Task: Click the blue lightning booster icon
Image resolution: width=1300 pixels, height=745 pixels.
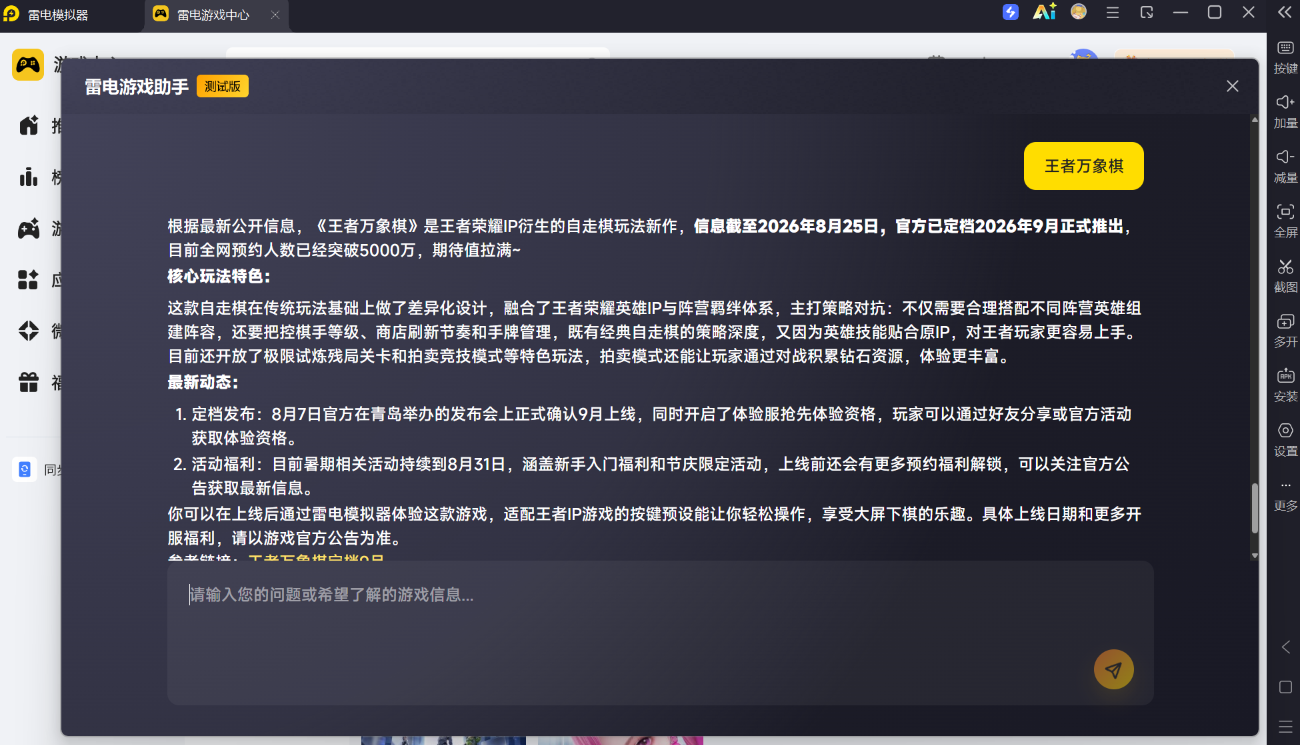Action: (x=1011, y=12)
